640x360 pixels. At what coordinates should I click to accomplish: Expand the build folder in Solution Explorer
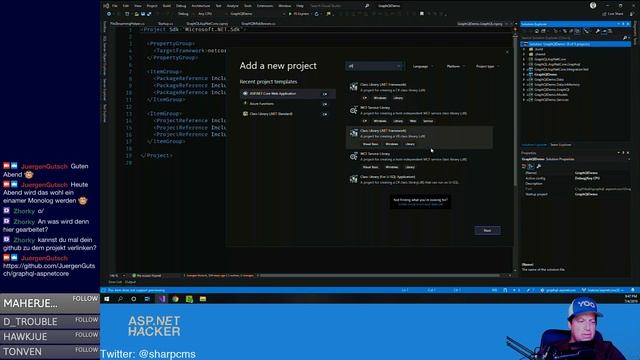coord(524,49)
